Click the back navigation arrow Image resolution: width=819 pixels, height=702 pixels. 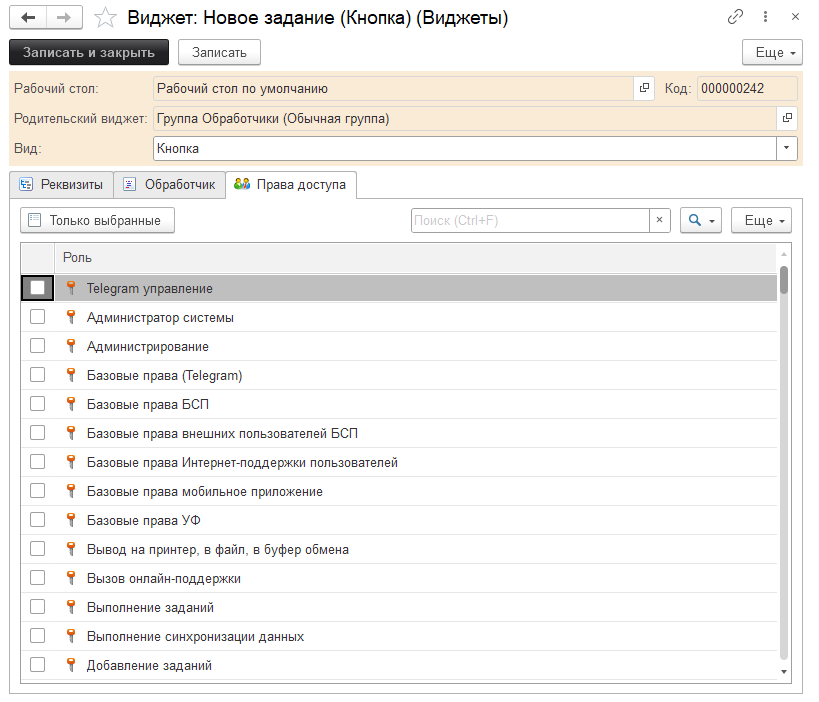(27, 17)
